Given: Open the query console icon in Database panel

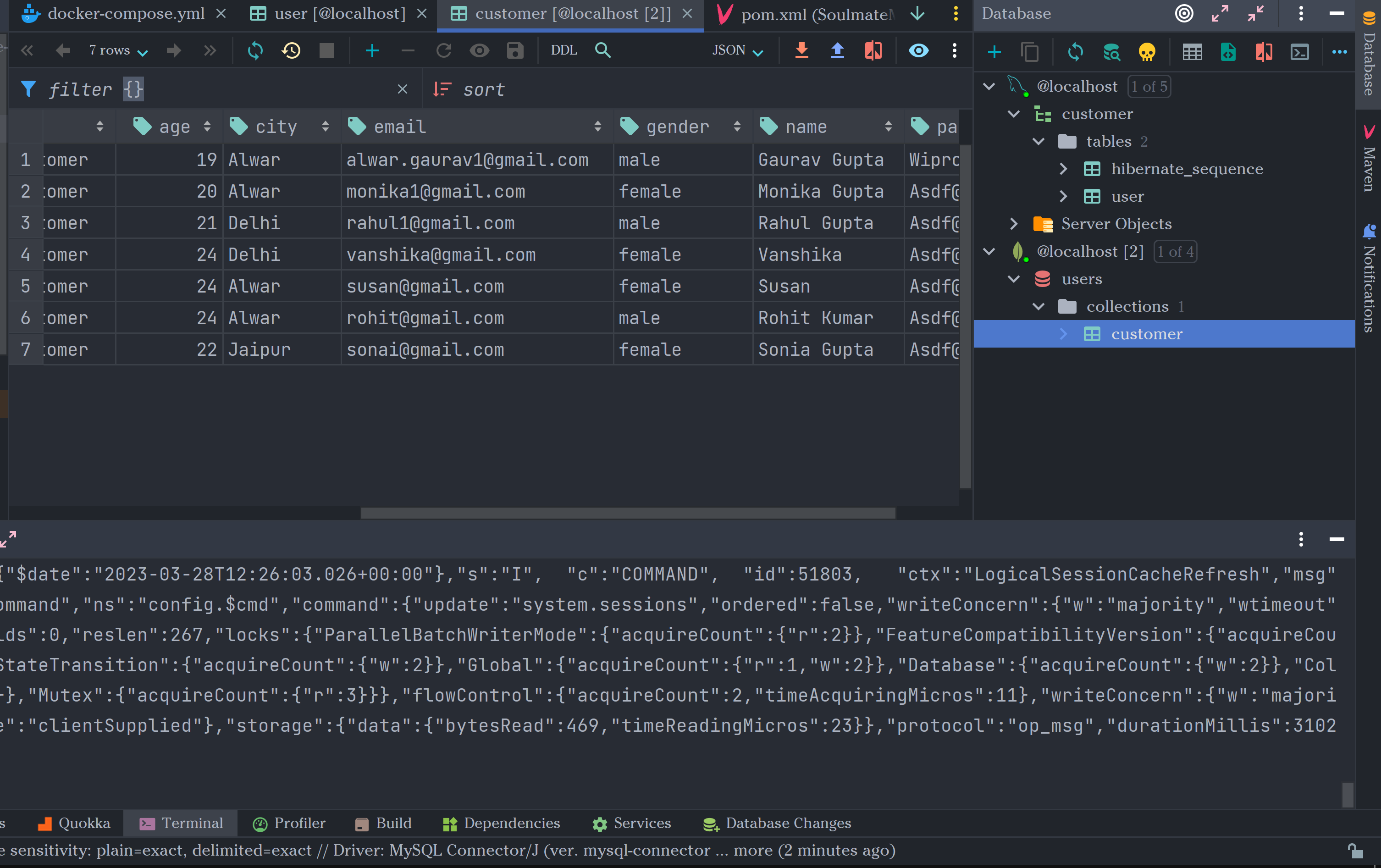Looking at the screenshot, I should [x=1299, y=52].
